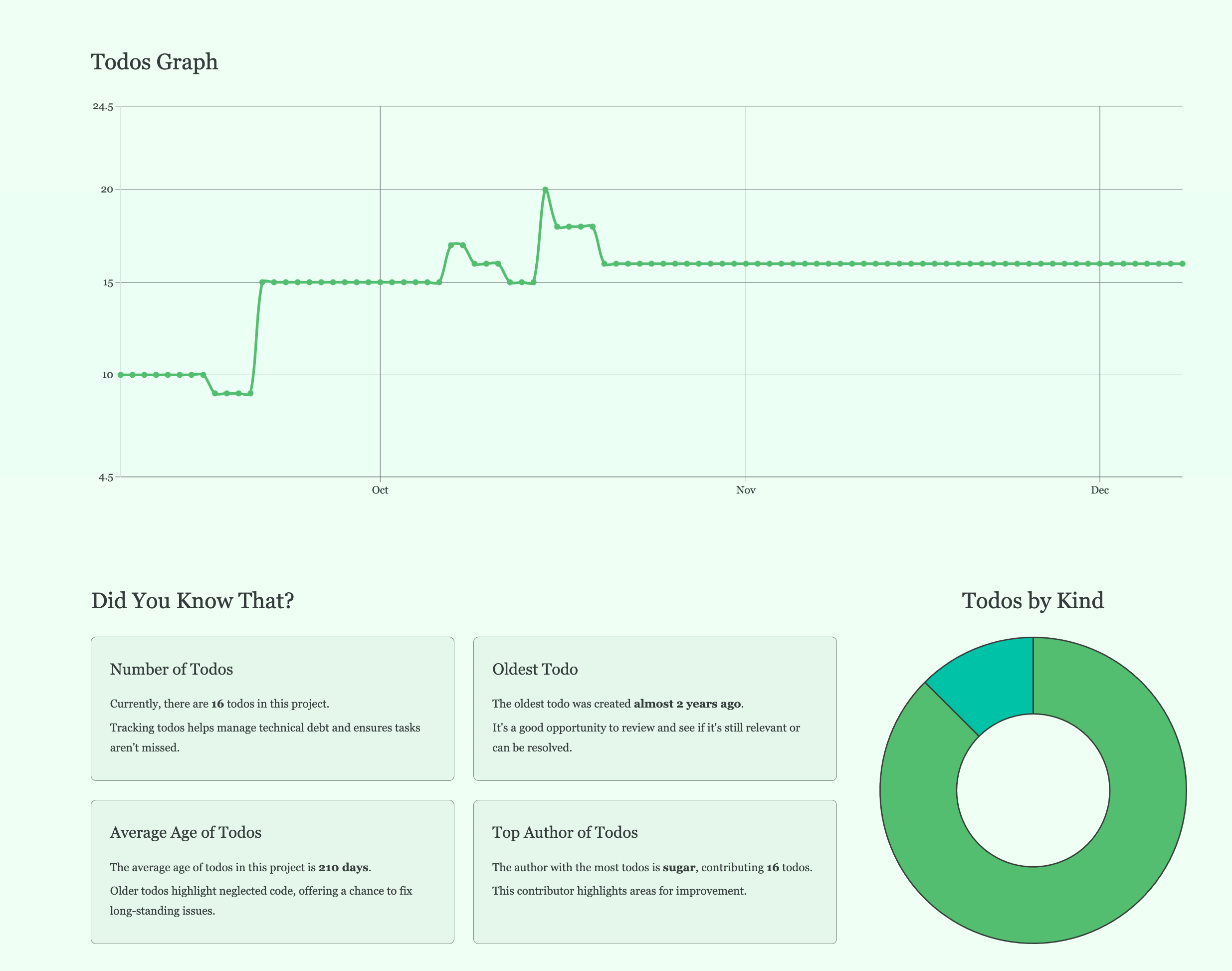
Task: Click the Did You Know That? heading
Action: point(192,601)
